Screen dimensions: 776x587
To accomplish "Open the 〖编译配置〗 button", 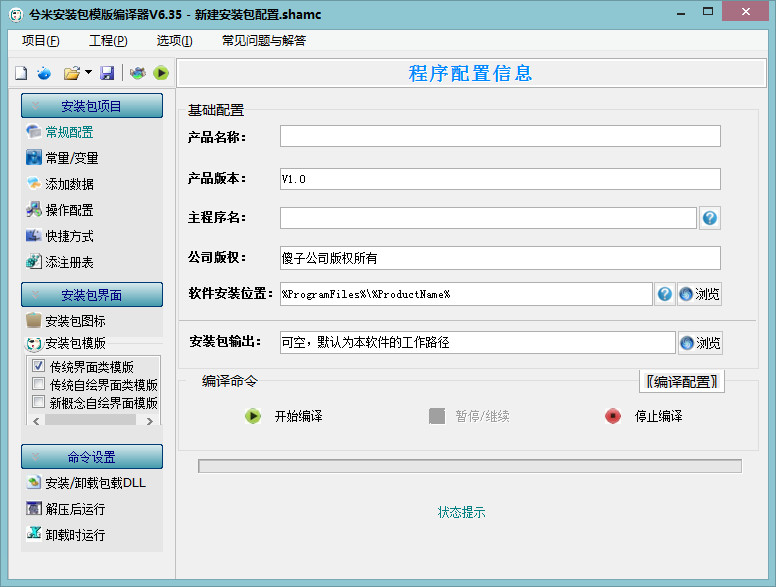I will [682, 382].
